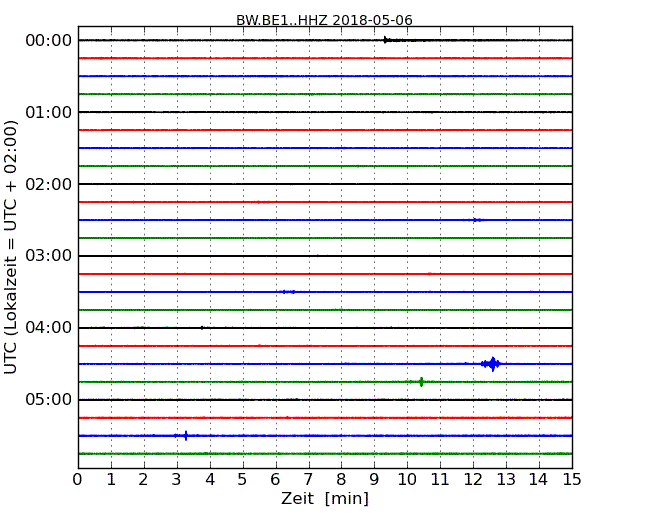650x520 pixels.
Task: Click x-axis tick label 12
Action: click(x=473, y=480)
